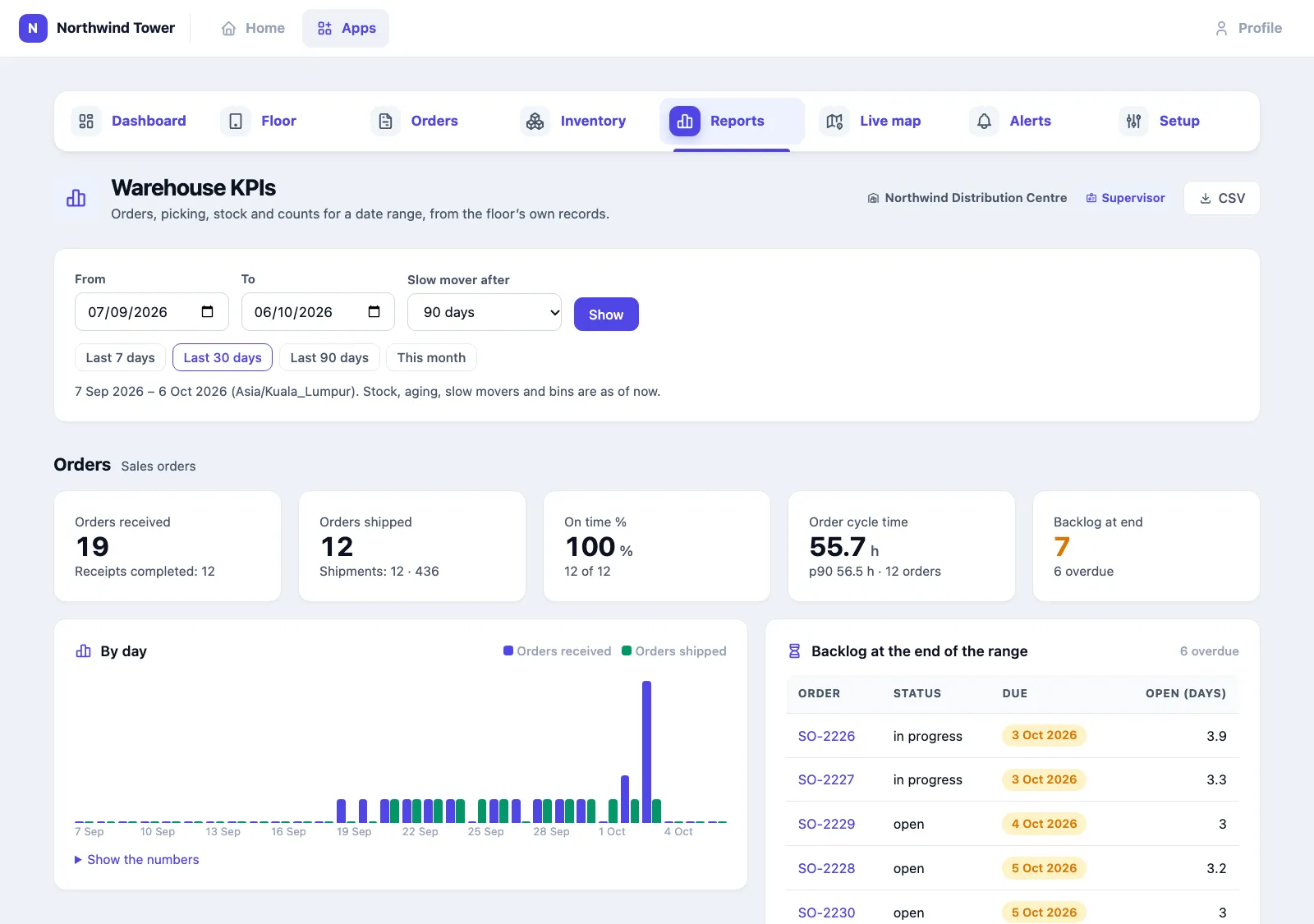Select the Last 90 days range
Screen dimensions: 1314x924
[x=329, y=357]
